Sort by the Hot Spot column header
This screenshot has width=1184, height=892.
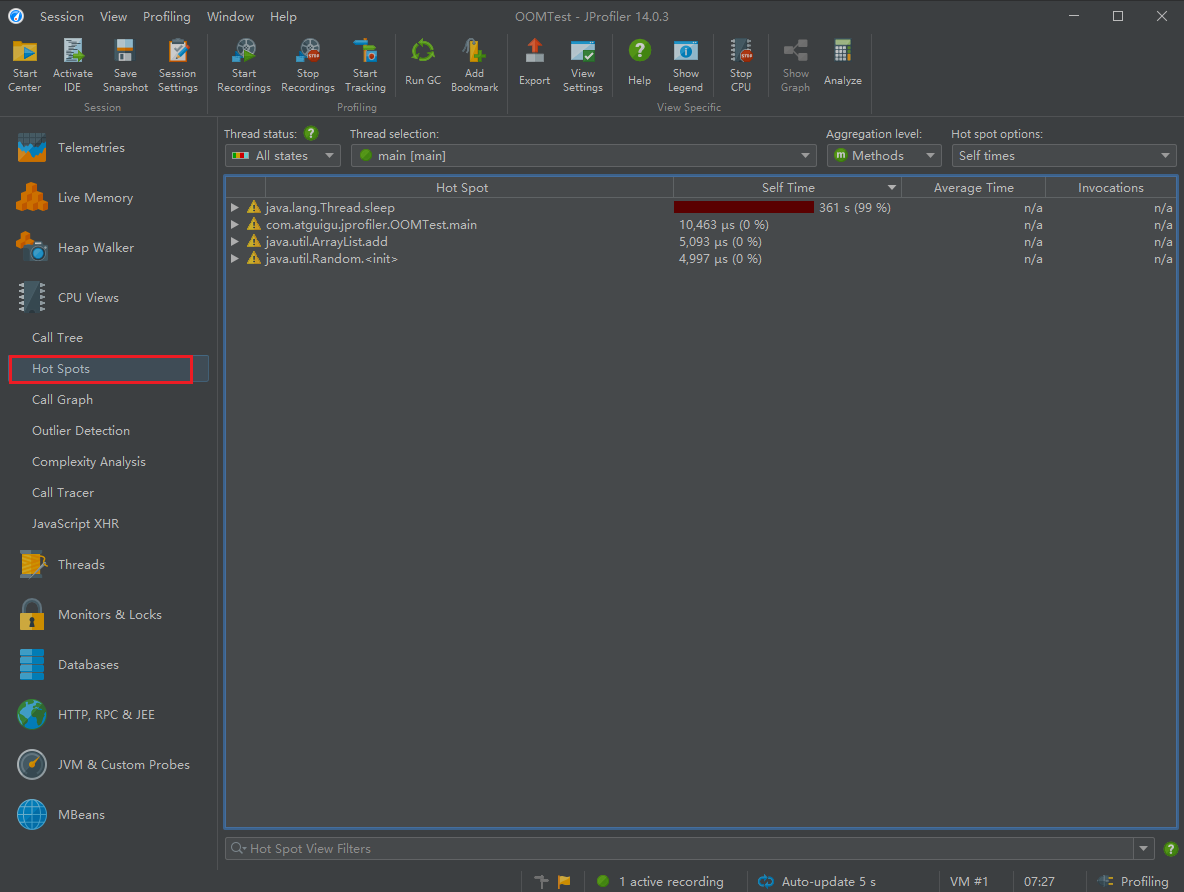461,187
